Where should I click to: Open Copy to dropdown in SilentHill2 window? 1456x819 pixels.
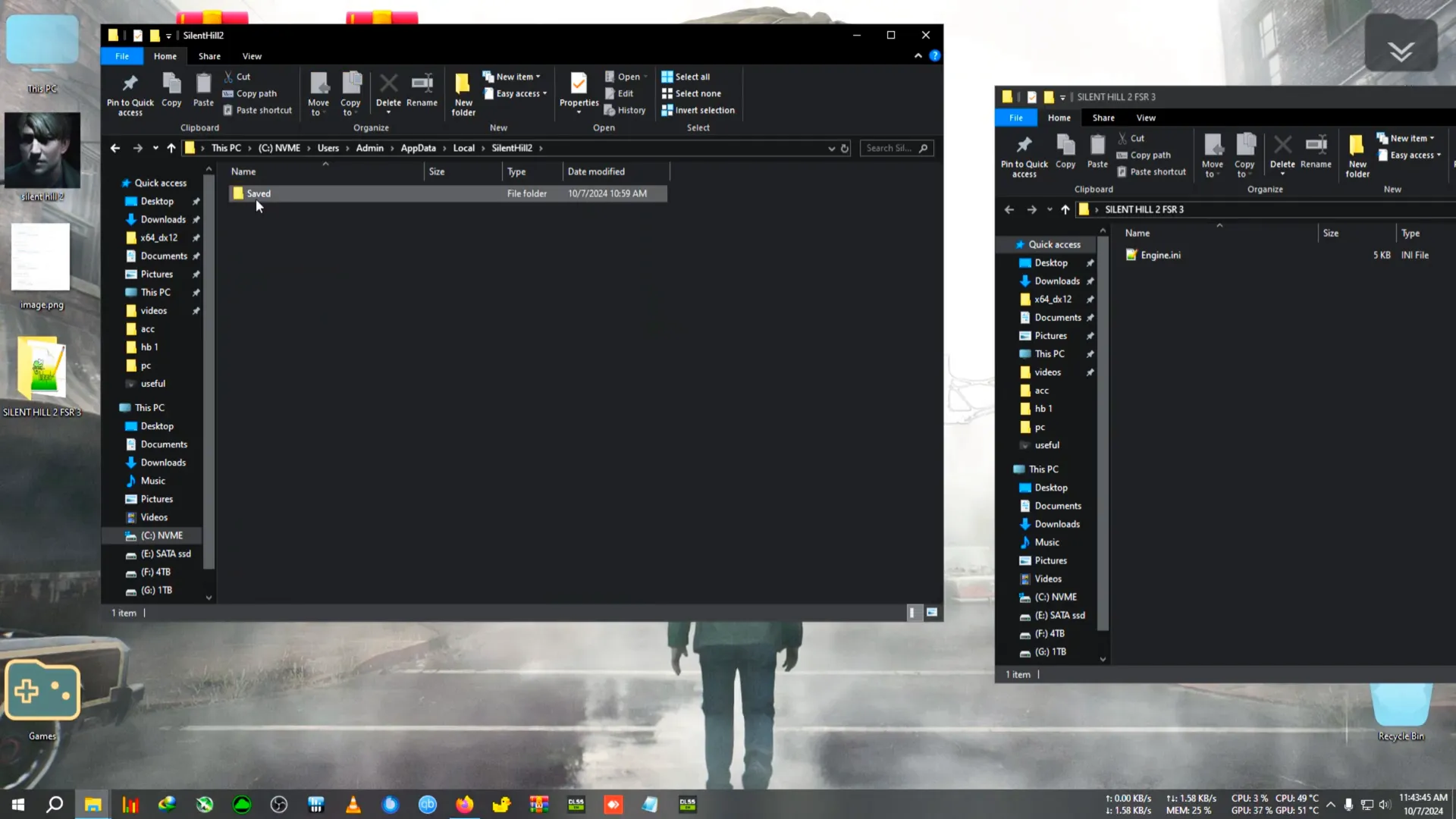pos(350,94)
